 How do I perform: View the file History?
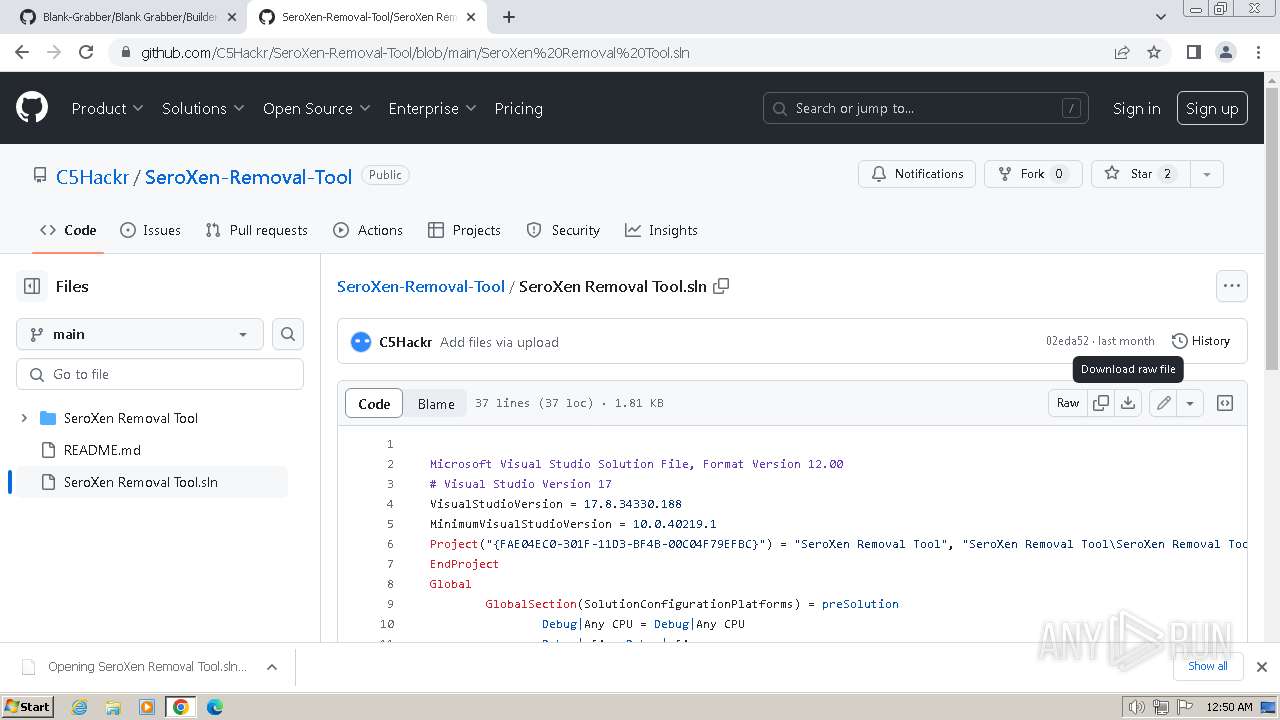click(x=1201, y=341)
